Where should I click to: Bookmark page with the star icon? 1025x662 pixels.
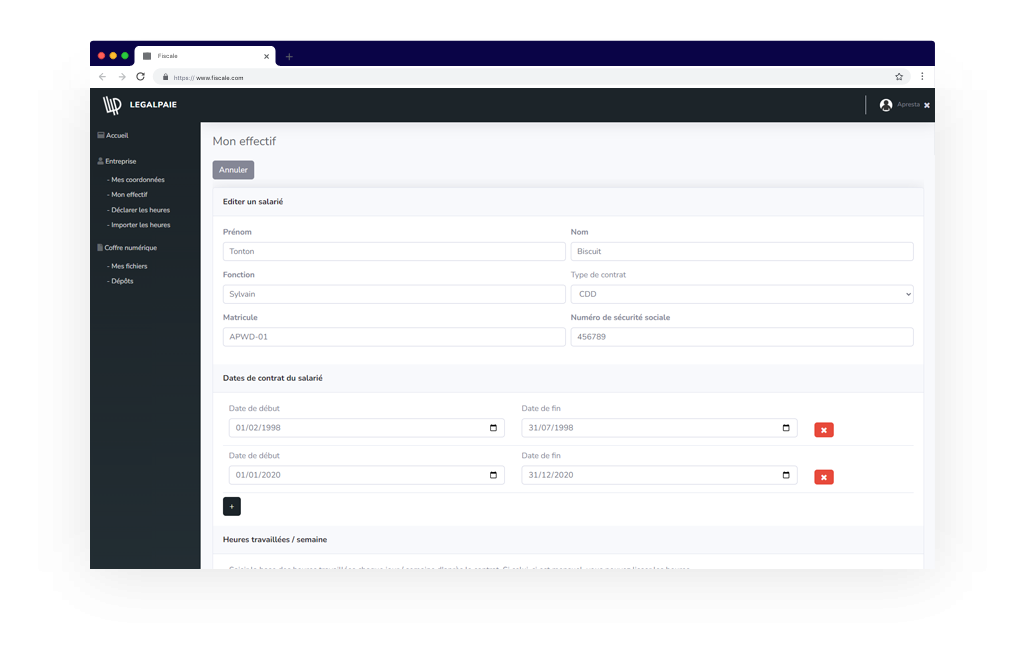pos(899,76)
